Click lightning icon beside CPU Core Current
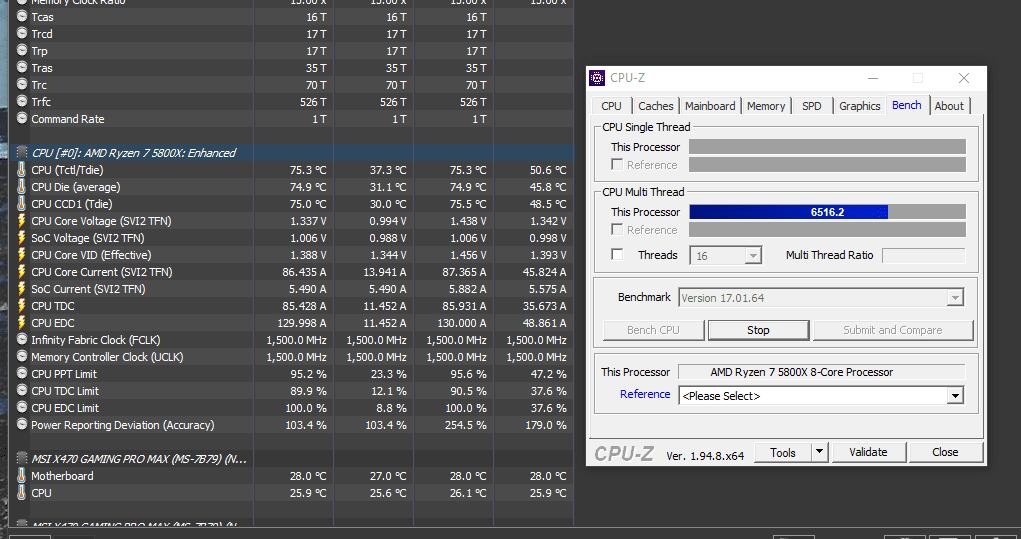Viewport: 1021px width, 539px height. pyautogui.click(x=21, y=271)
